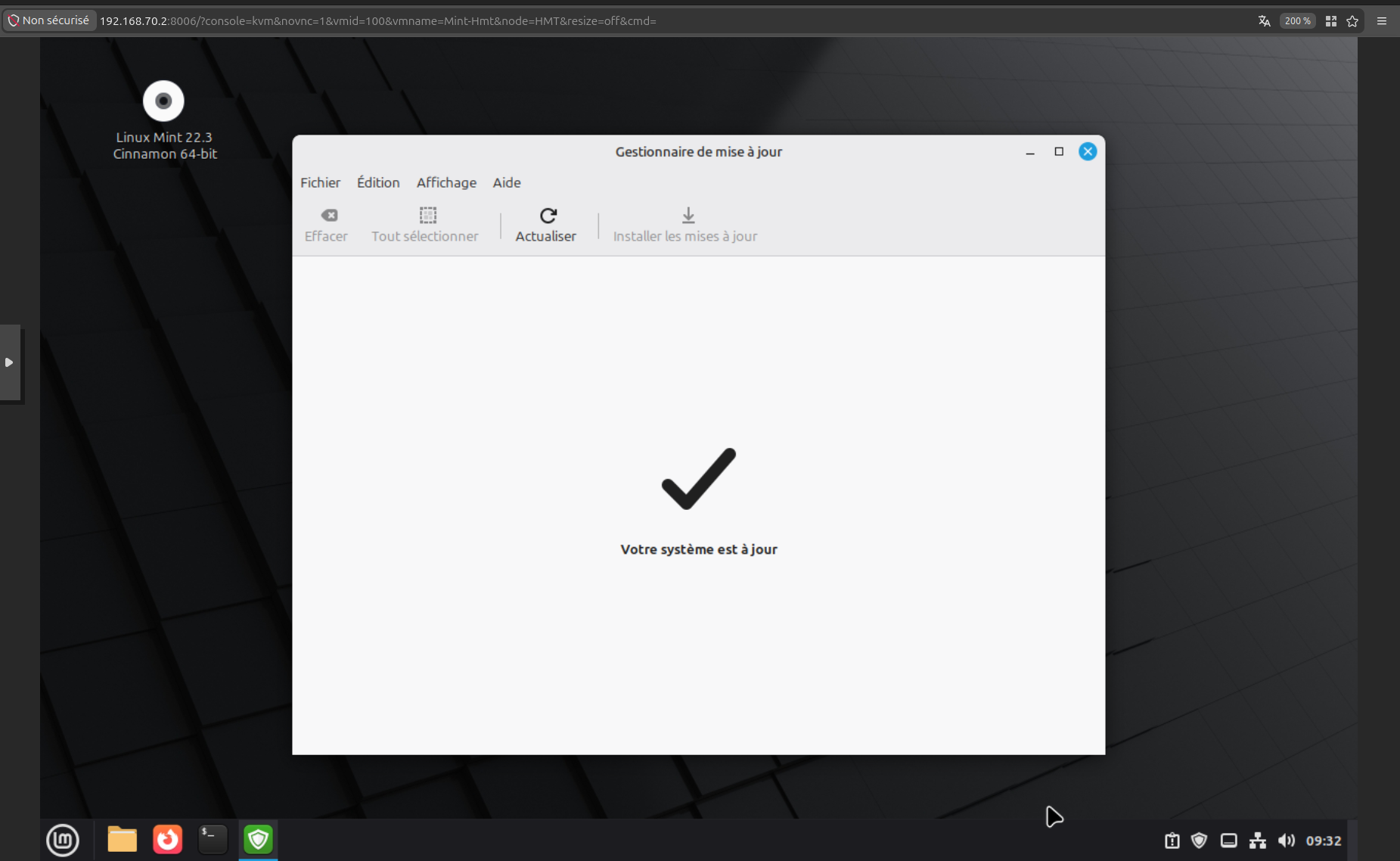1400x861 pixels.
Task: Open the network connections tray icon
Action: tap(1258, 841)
